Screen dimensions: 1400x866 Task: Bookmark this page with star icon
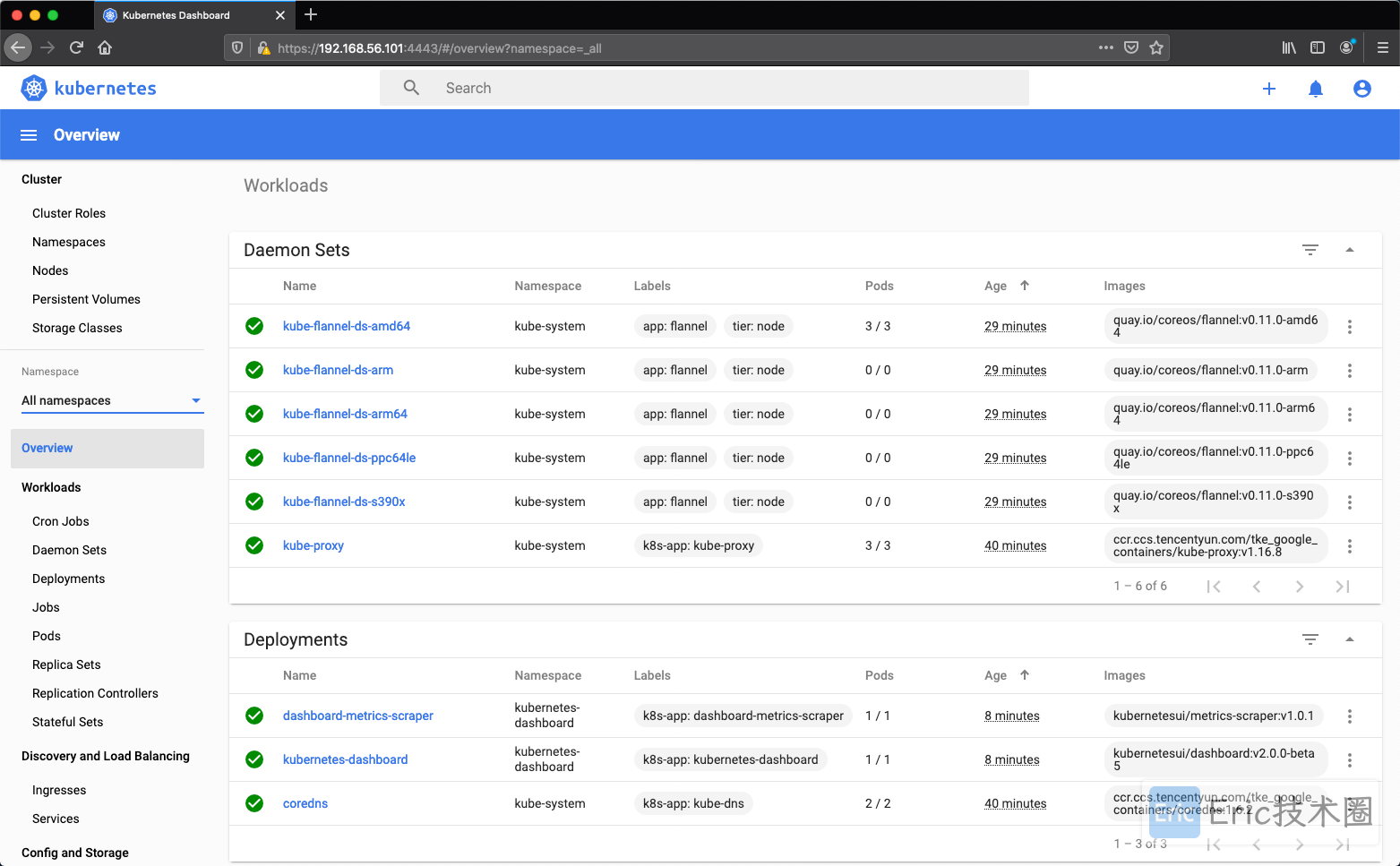(x=1156, y=47)
